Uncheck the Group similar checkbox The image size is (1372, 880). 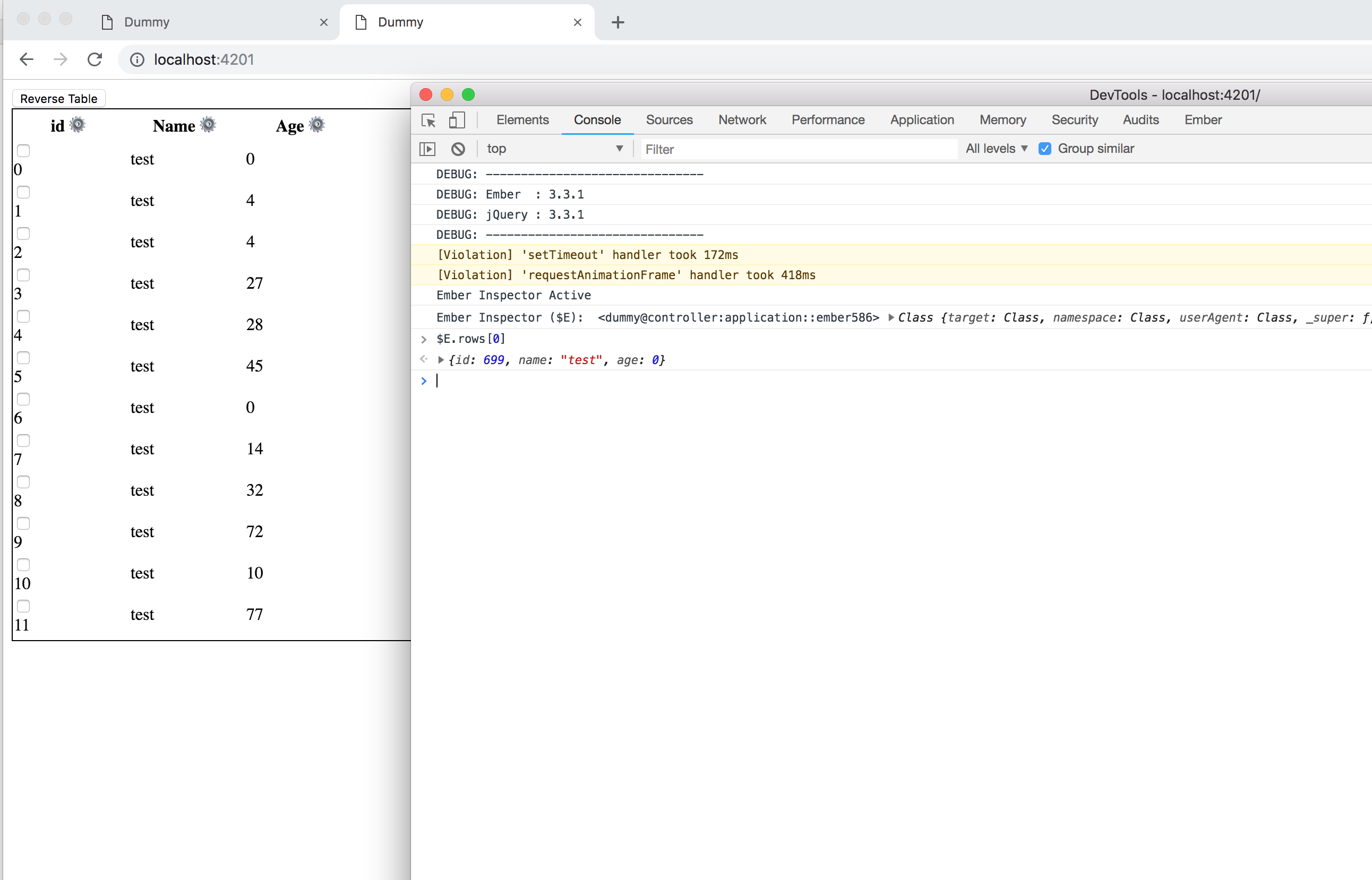1045,149
